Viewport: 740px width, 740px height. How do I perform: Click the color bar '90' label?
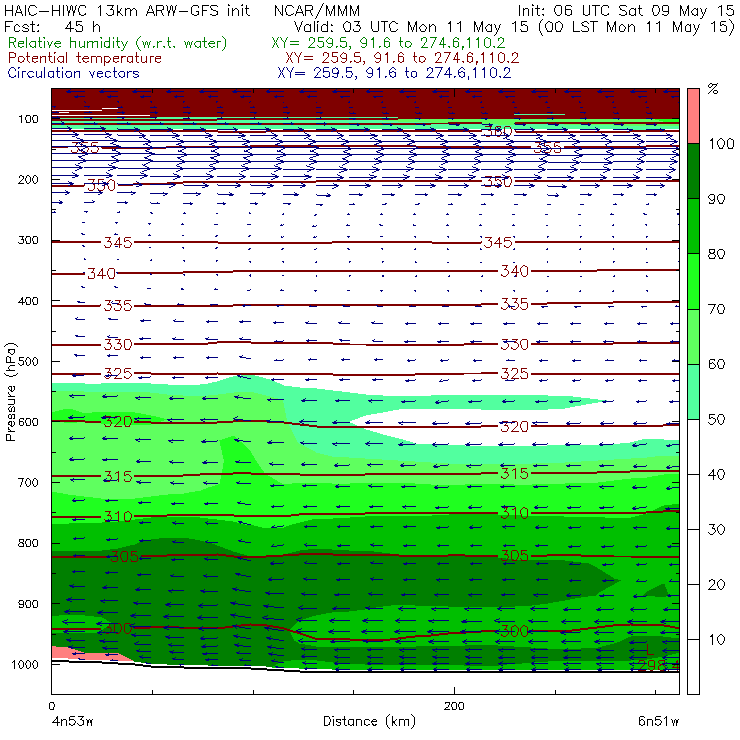(717, 199)
